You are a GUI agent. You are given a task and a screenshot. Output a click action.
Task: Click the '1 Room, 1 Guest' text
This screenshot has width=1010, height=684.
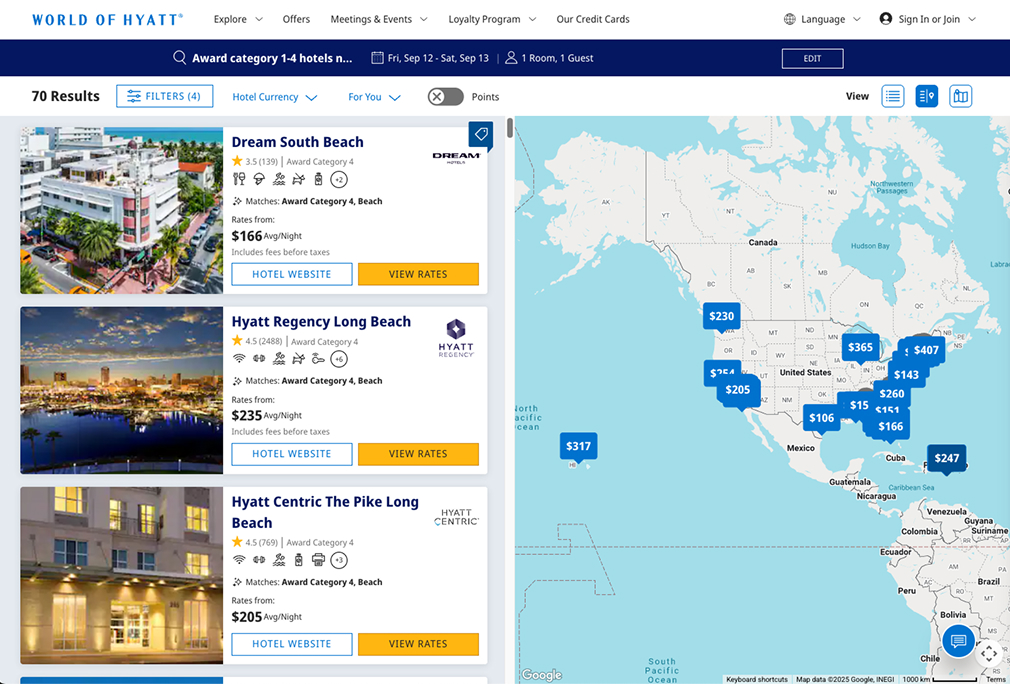[x=557, y=58]
